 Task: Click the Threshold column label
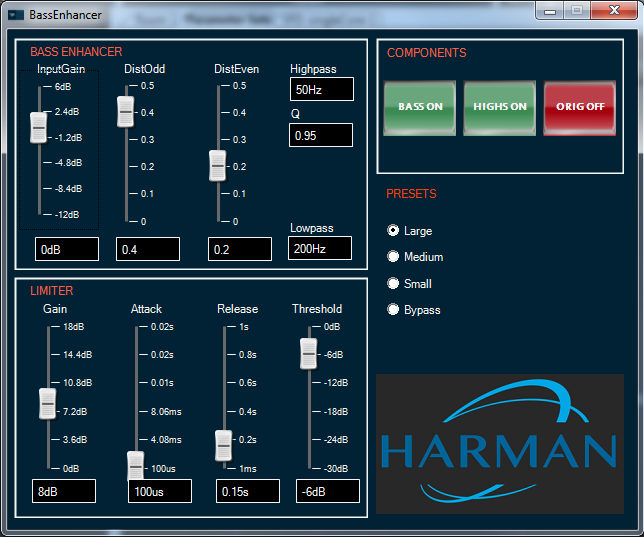point(317,309)
